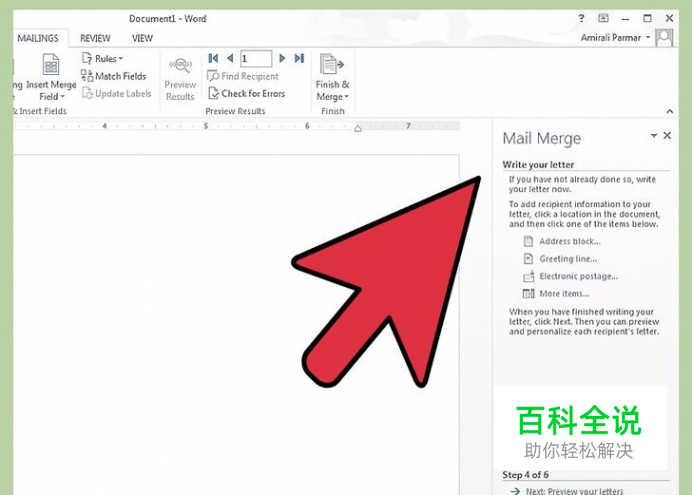
Task: Click the Match Fields icon
Action: coord(86,76)
